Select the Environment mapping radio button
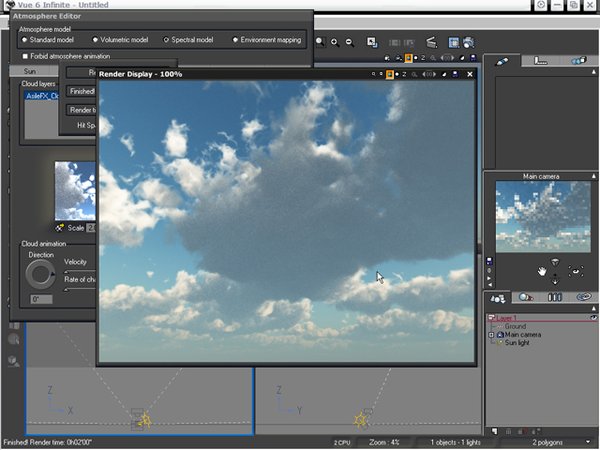 pos(236,40)
